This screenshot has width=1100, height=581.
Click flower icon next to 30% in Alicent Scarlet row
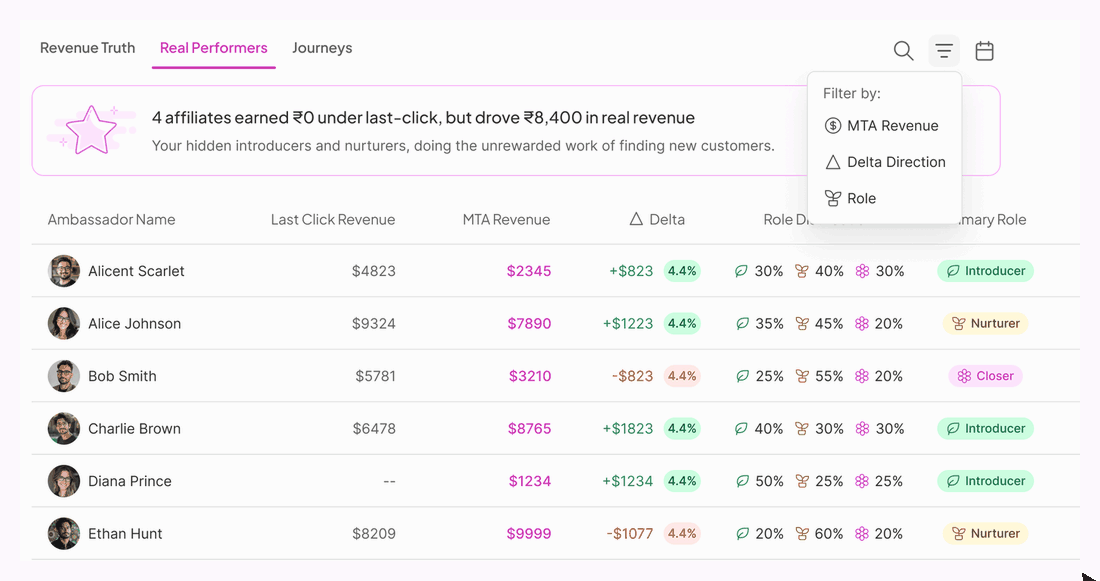(862, 271)
